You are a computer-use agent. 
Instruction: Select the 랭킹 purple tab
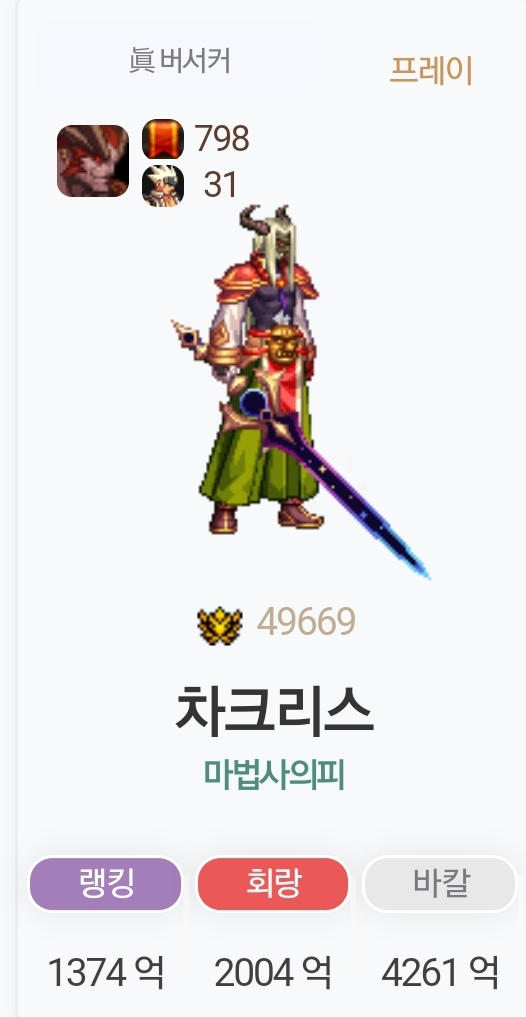106,884
